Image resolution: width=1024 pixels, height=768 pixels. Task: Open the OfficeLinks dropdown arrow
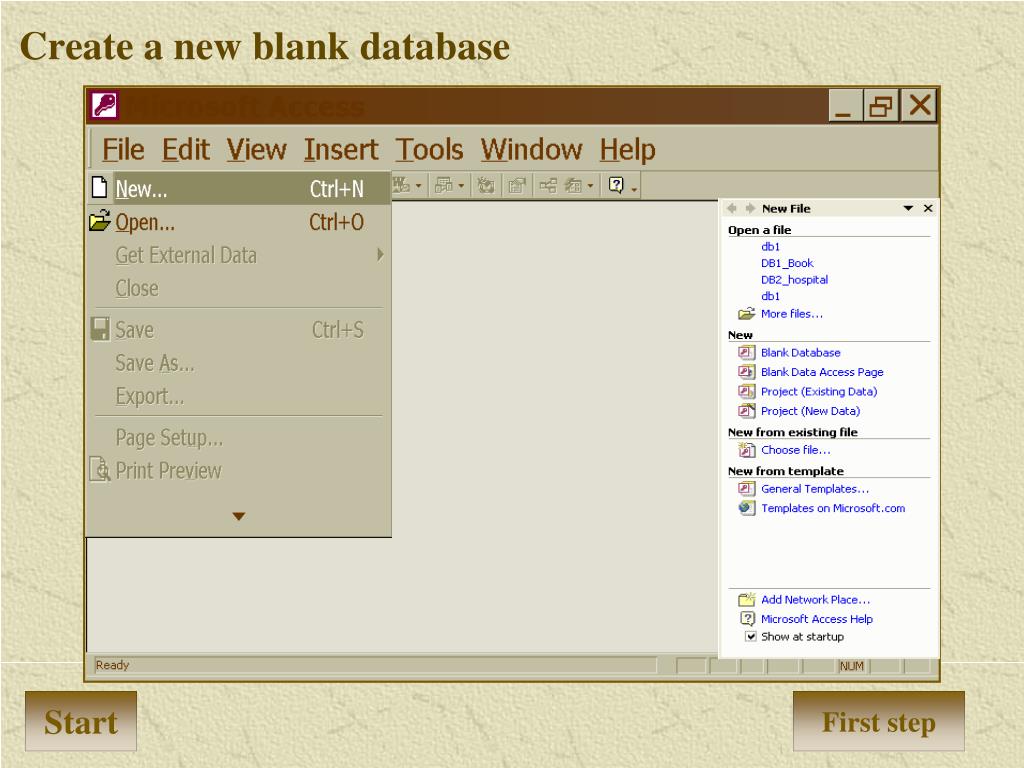419,186
